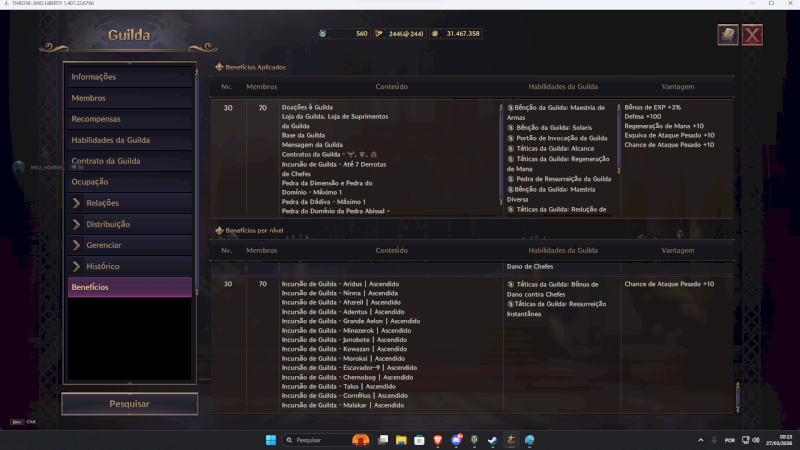Launch Microsoft Store from the taskbar
The width and height of the screenshot is (800, 450).
click(x=419, y=440)
